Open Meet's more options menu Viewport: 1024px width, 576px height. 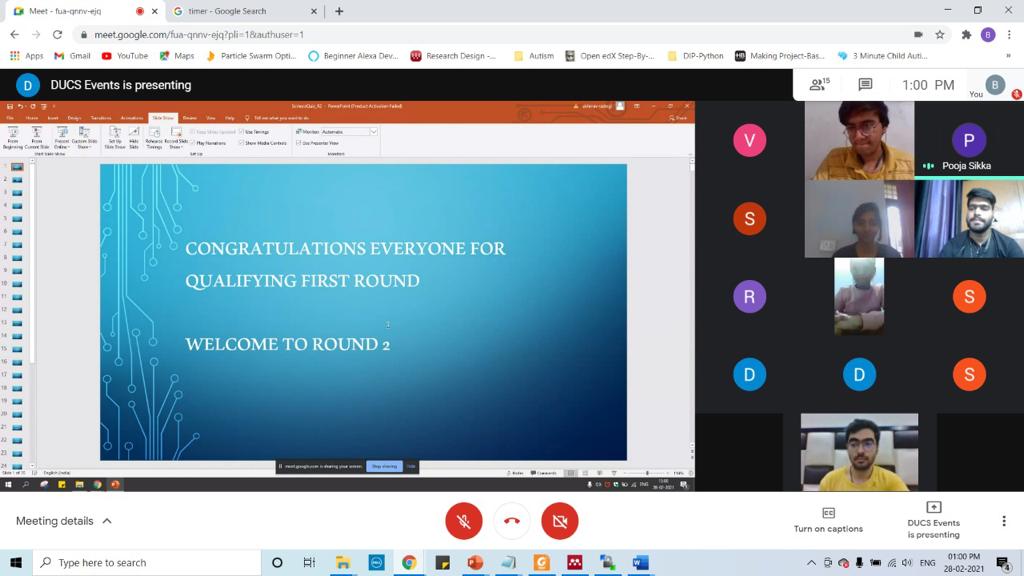tap(1003, 521)
